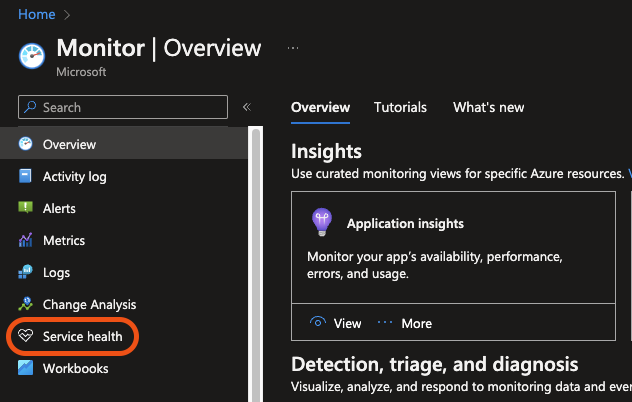
Task: Click the Detection, triage, and diagnosis heading
Action: pyautogui.click(x=434, y=365)
